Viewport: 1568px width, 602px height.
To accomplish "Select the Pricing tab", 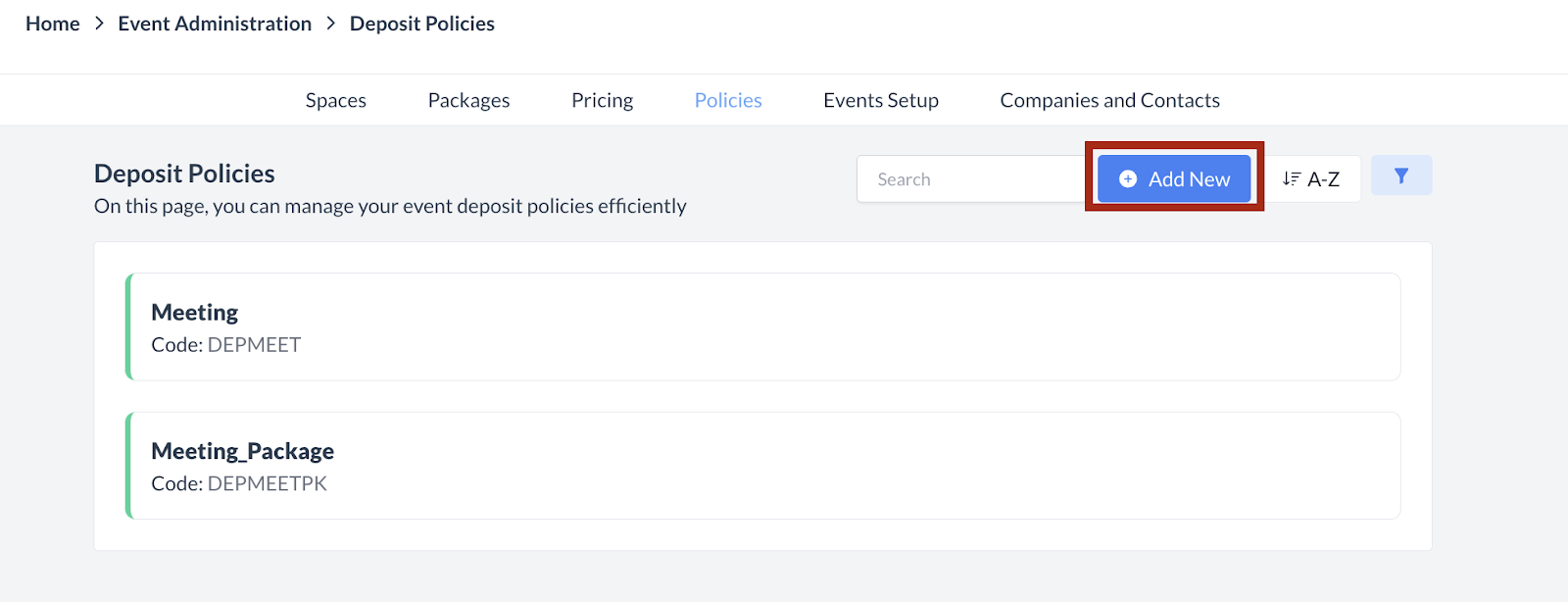I will click(x=602, y=100).
